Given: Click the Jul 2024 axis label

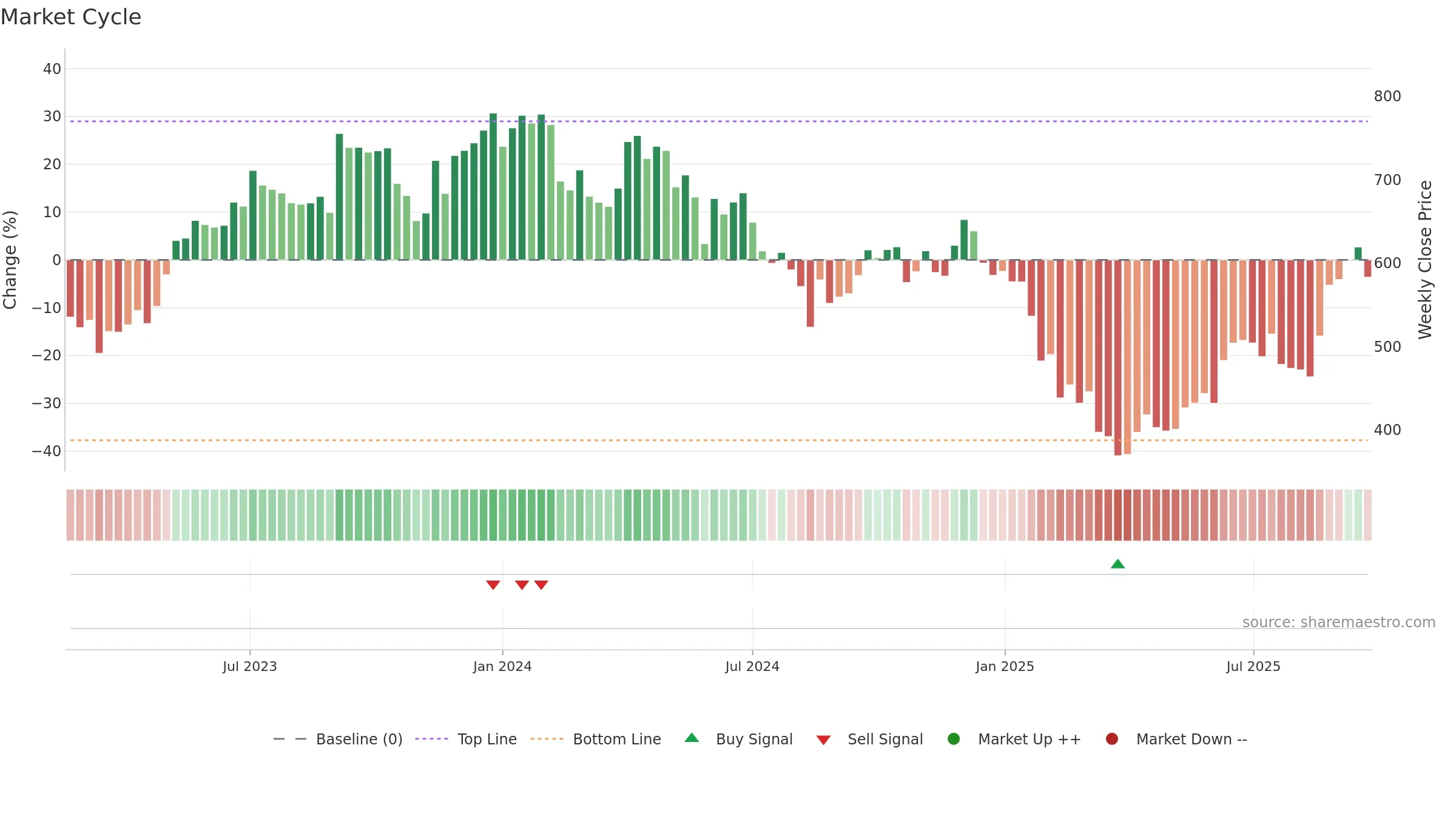Looking at the screenshot, I should coord(752,666).
